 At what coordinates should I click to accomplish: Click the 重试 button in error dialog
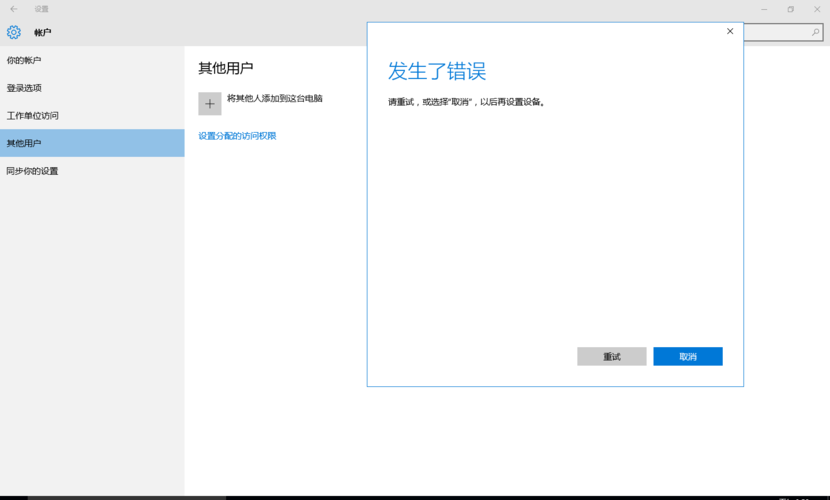coord(611,357)
